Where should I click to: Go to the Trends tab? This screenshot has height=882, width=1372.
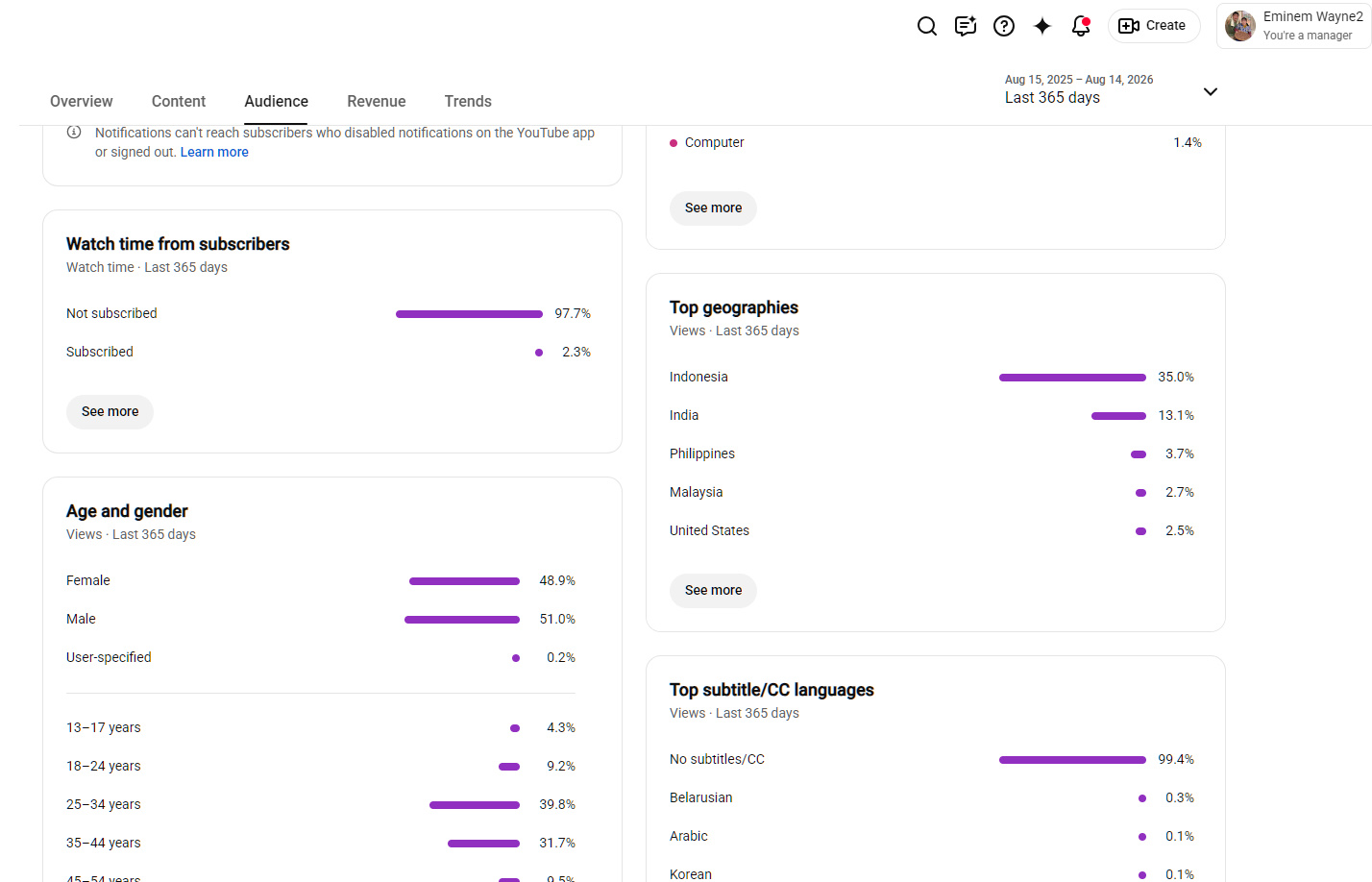[468, 101]
